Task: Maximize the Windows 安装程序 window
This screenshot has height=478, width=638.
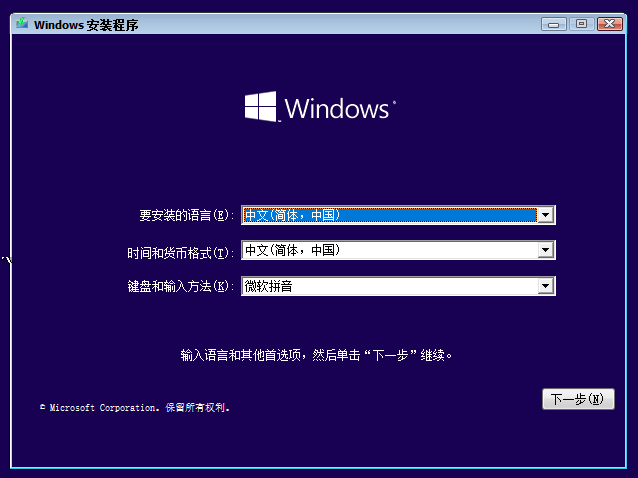Action: [x=580, y=23]
